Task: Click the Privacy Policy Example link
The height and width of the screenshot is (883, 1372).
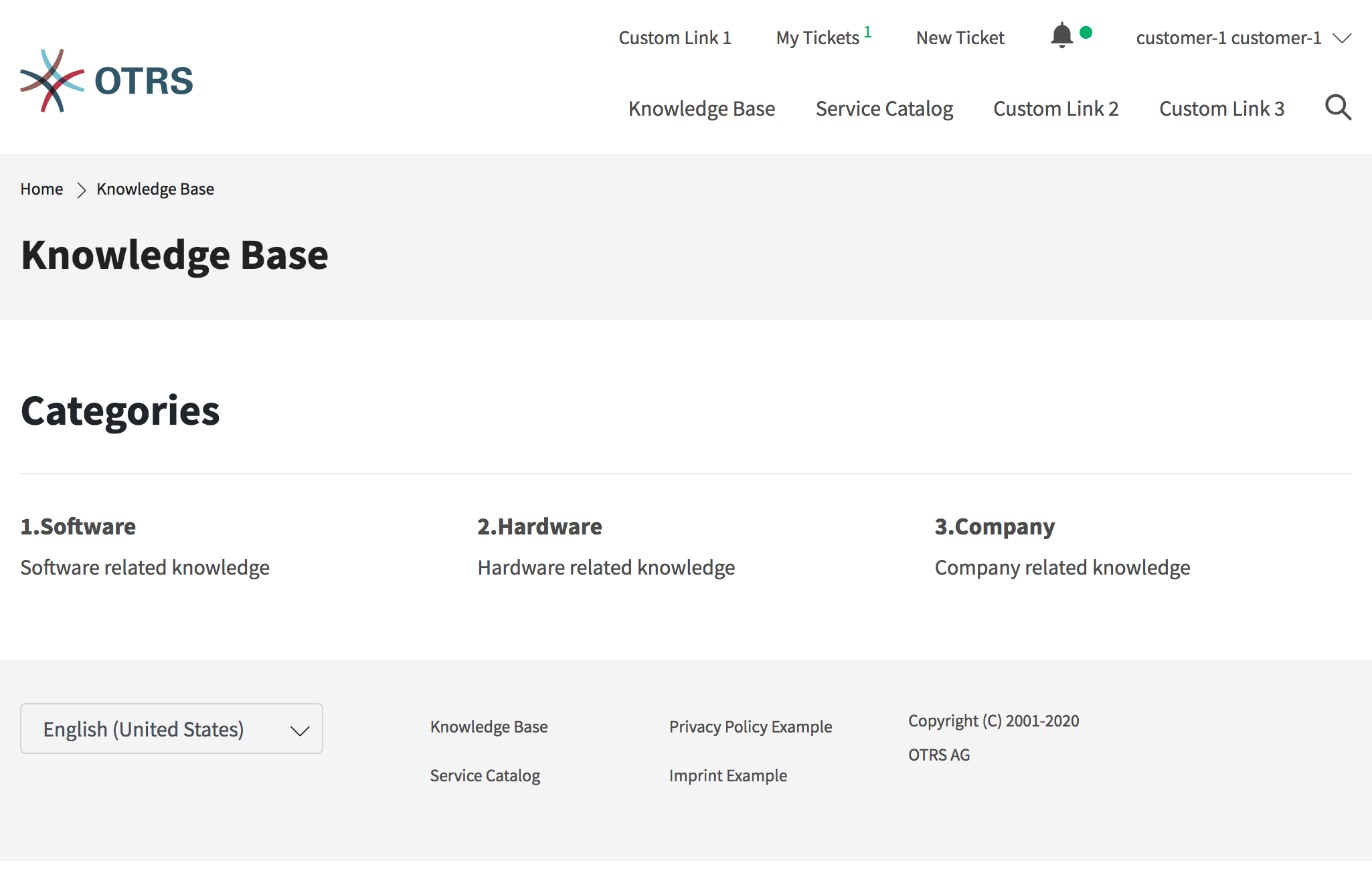Action: 751,727
